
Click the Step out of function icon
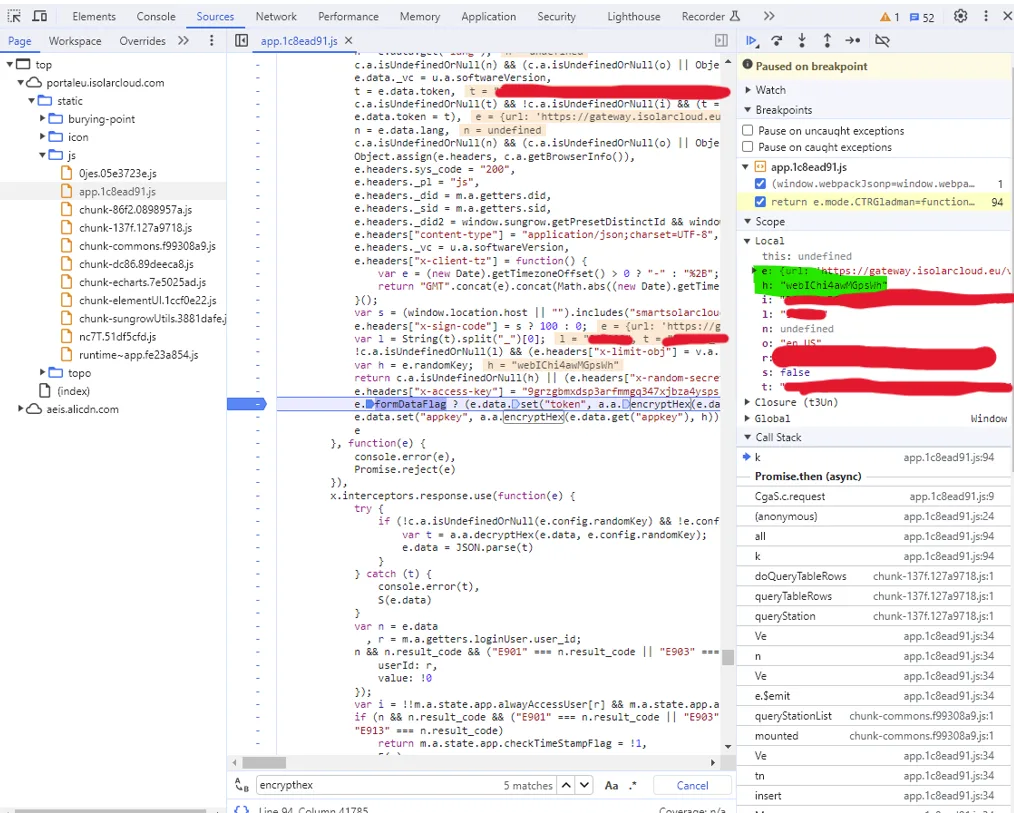[x=827, y=40]
